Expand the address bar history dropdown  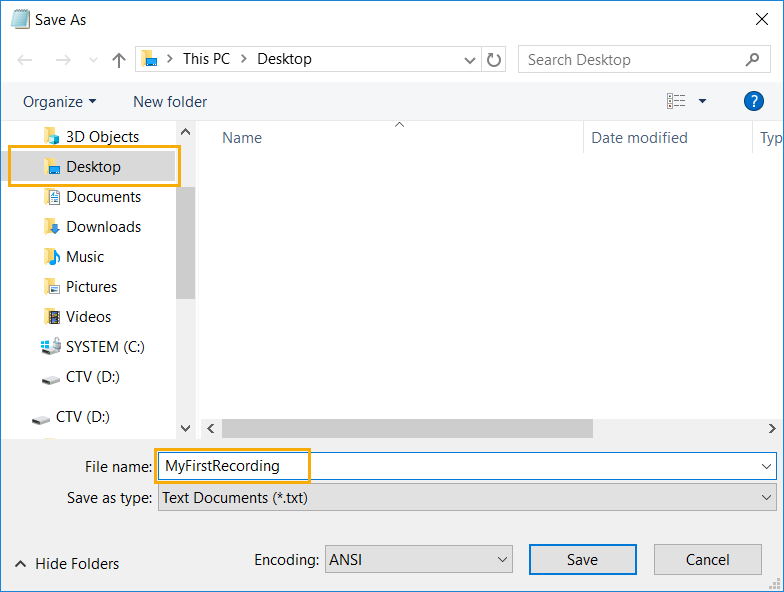pyautogui.click(x=470, y=60)
